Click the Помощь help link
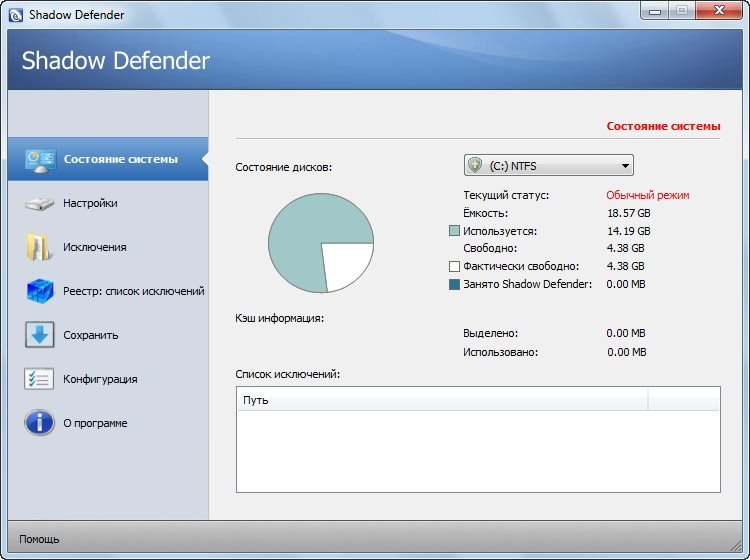 click(39, 539)
